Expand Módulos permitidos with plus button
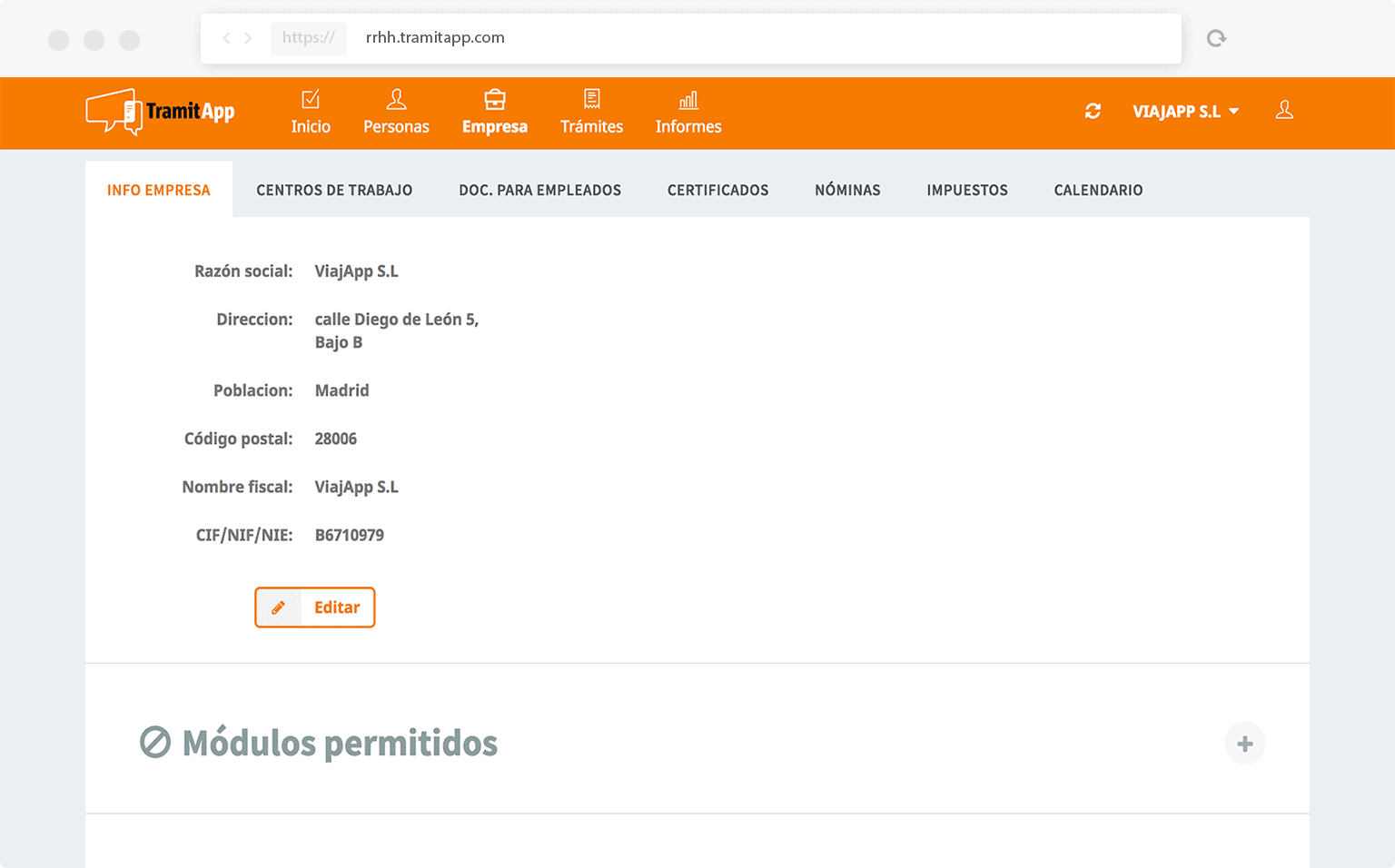The height and width of the screenshot is (868, 1395). [x=1244, y=744]
